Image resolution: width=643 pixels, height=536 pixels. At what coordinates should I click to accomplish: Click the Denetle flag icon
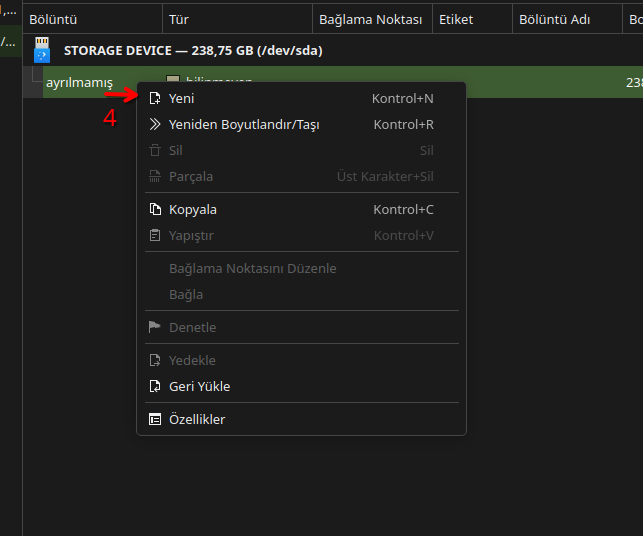154,327
